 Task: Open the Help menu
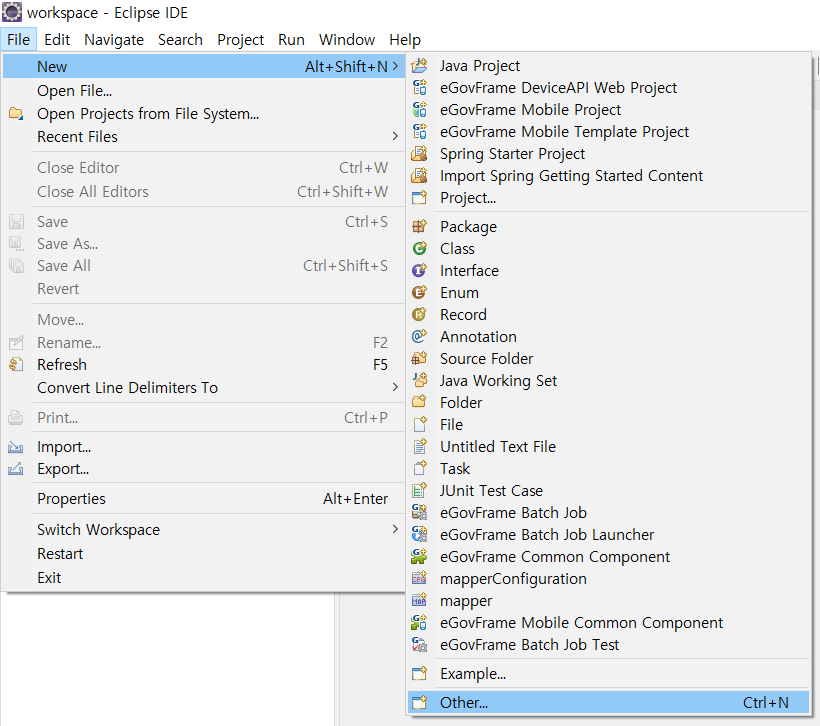coord(405,40)
